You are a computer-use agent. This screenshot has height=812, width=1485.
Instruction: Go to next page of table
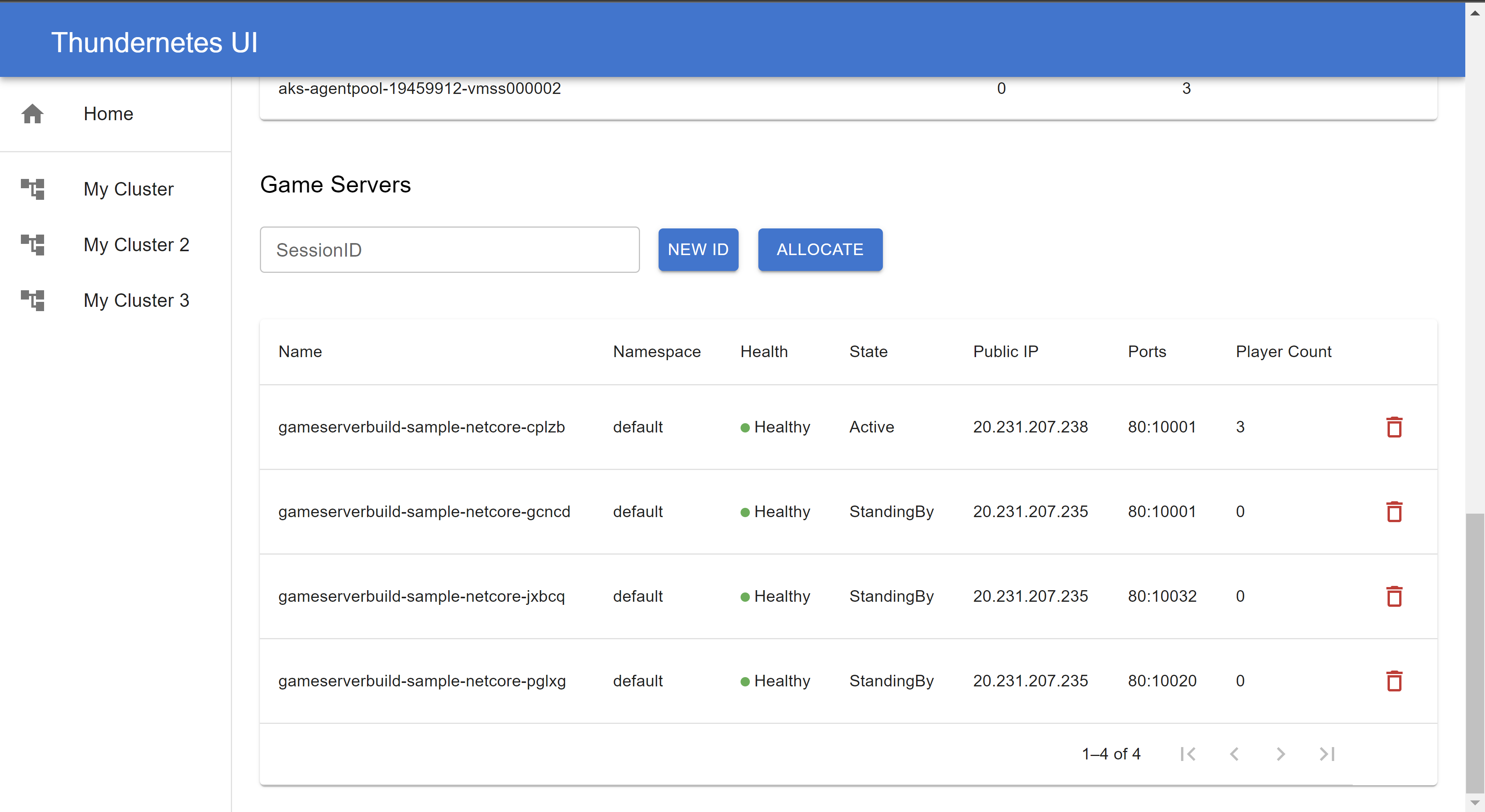(1280, 754)
